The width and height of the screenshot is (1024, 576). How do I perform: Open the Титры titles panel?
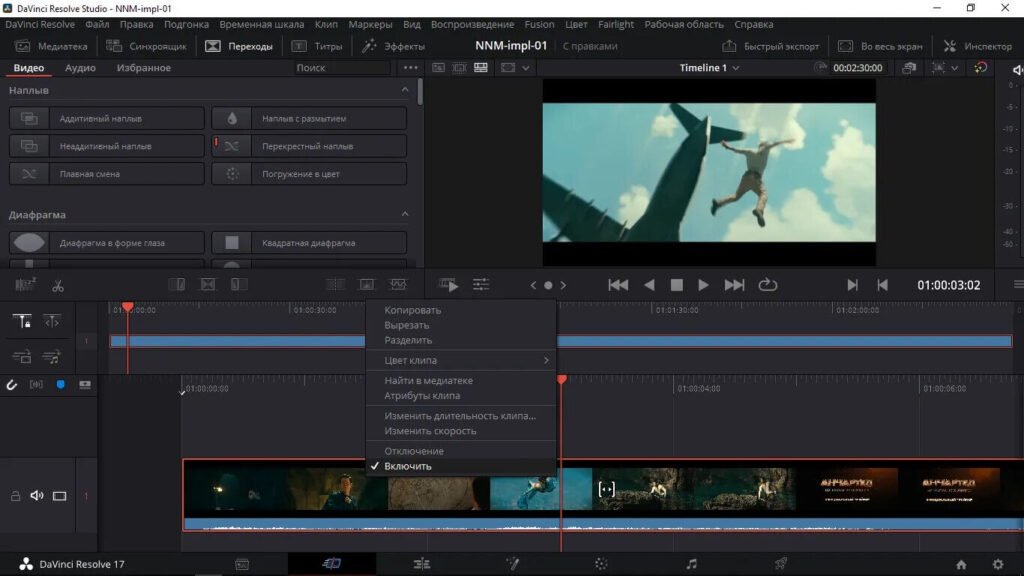(317, 46)
